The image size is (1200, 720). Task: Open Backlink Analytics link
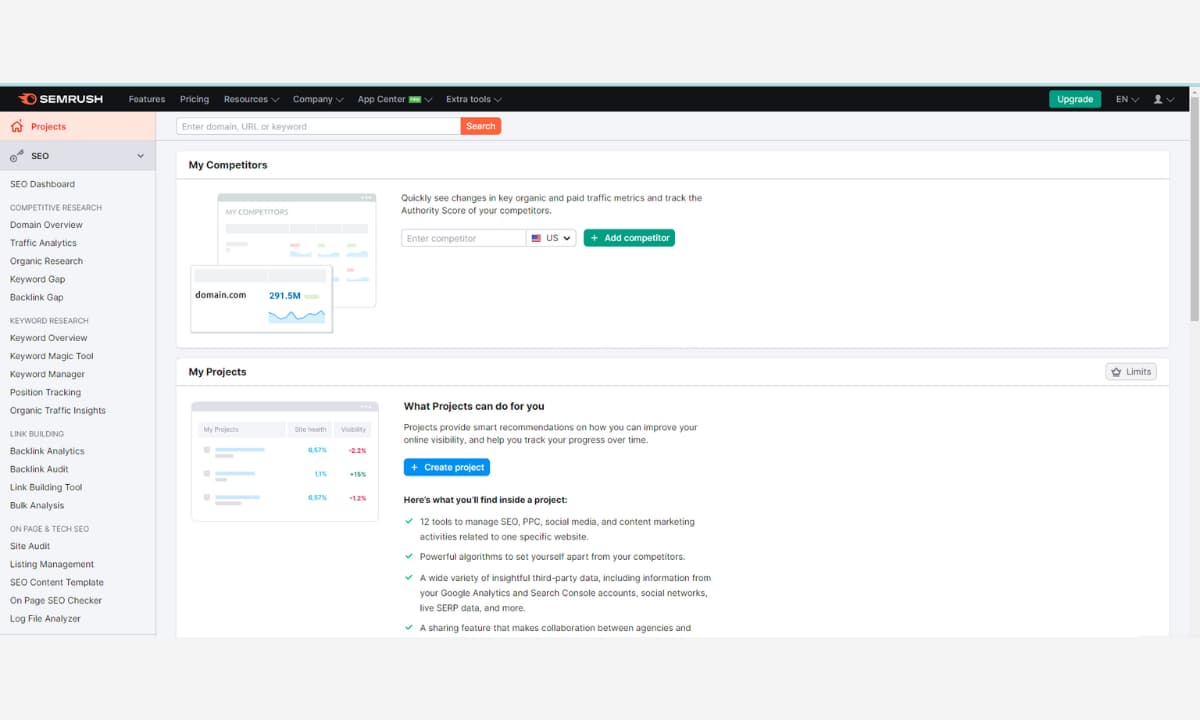[47, 451]
